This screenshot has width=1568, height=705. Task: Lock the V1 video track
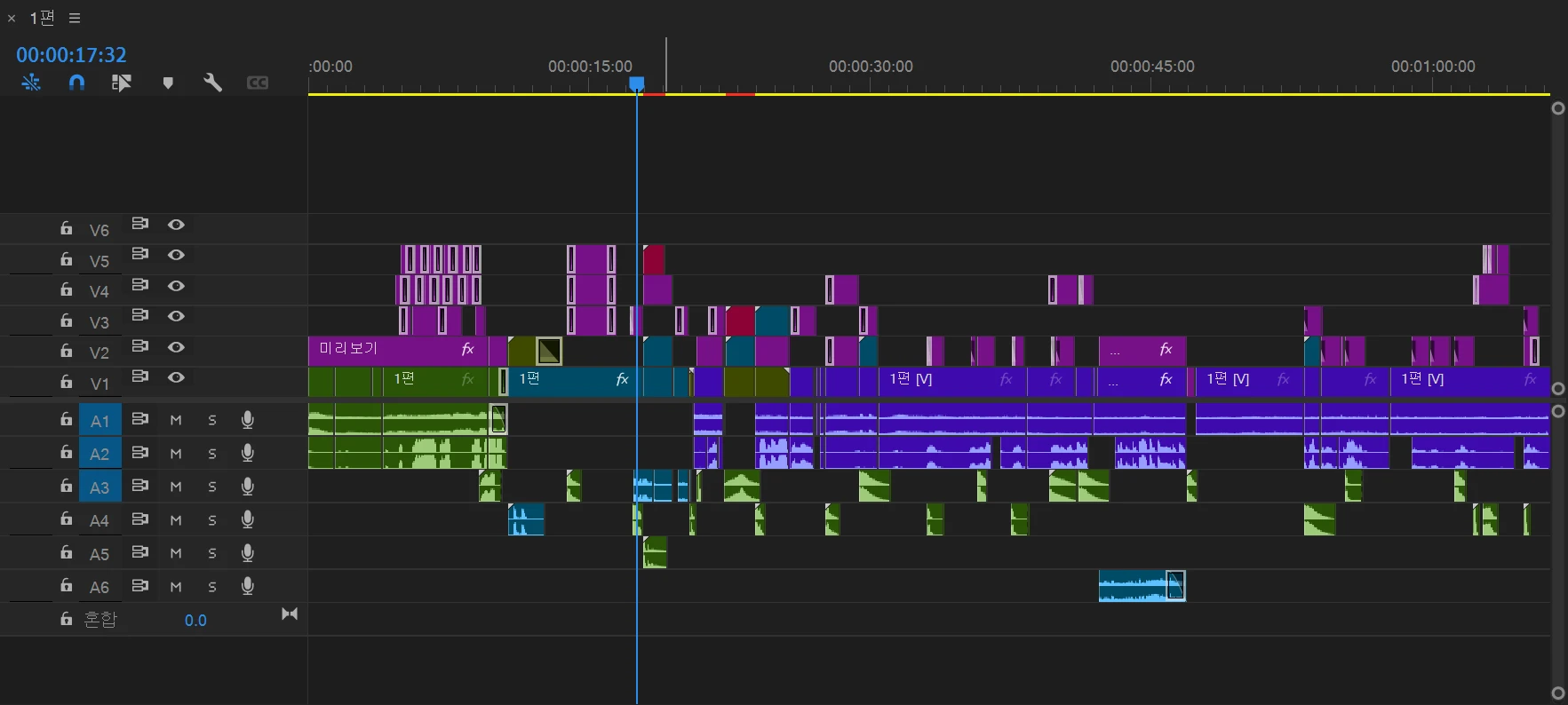(67, 381)
